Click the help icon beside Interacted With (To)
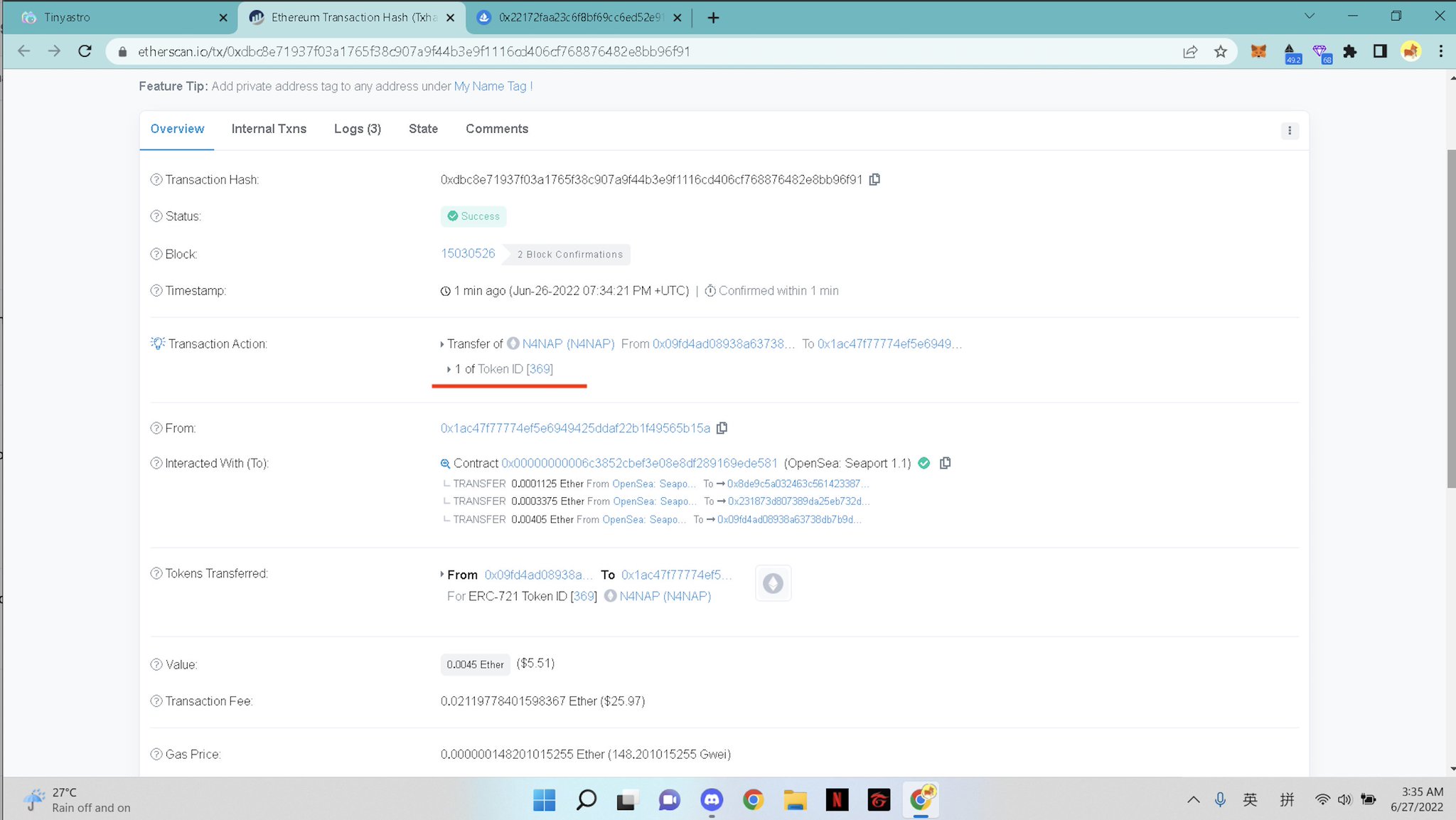1456x820 pixels. point(156,463)
